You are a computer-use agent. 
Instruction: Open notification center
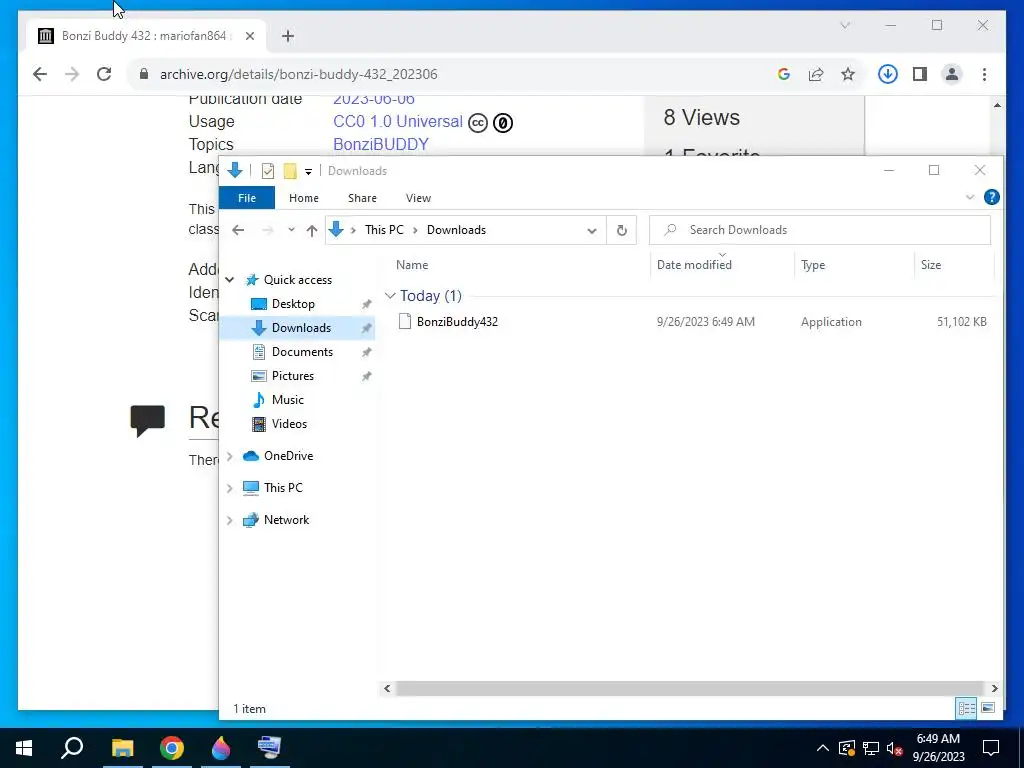point(991,748)
